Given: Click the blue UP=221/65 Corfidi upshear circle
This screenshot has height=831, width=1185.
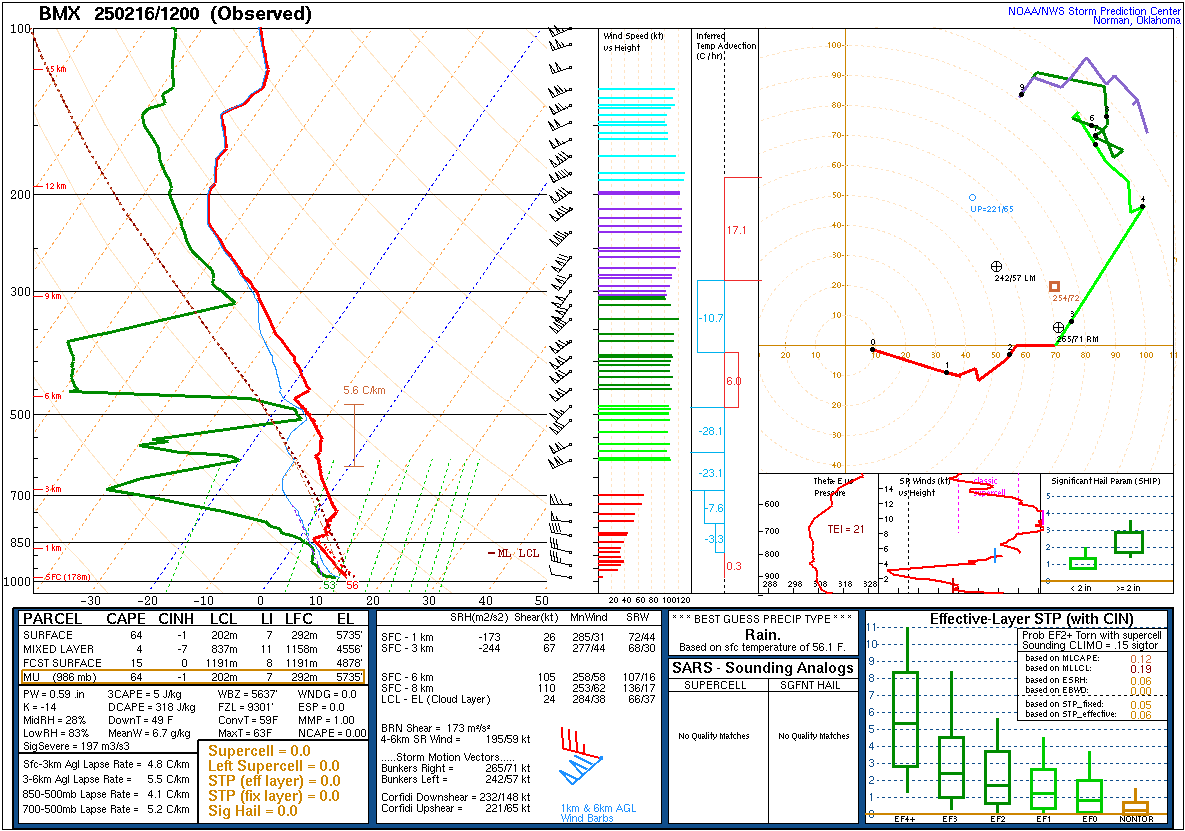Looking at the screenshot, I should coord(972,198).
